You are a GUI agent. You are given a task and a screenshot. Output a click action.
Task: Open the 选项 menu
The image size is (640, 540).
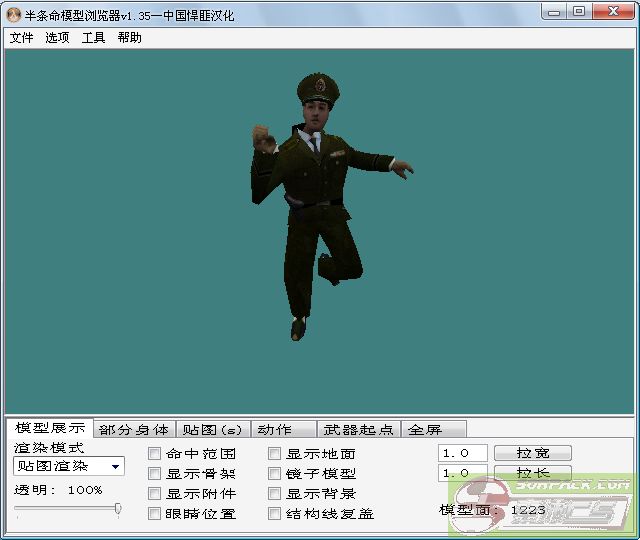coord(57,38)
